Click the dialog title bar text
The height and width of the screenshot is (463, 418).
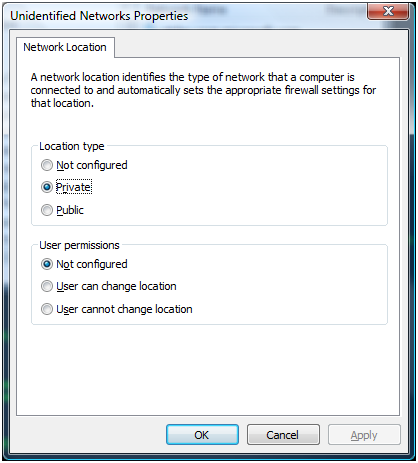(99, 16)
